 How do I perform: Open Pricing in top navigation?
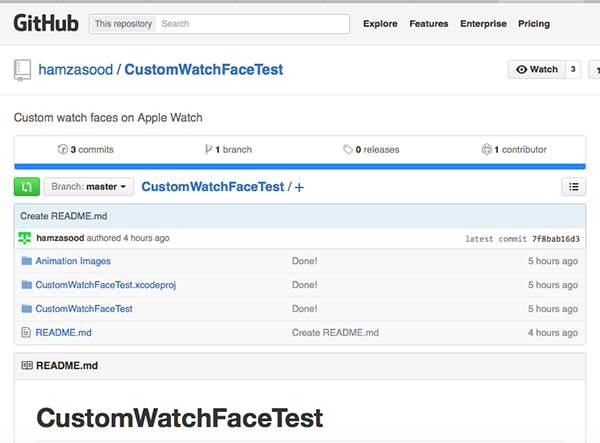[x=534, y=24]
